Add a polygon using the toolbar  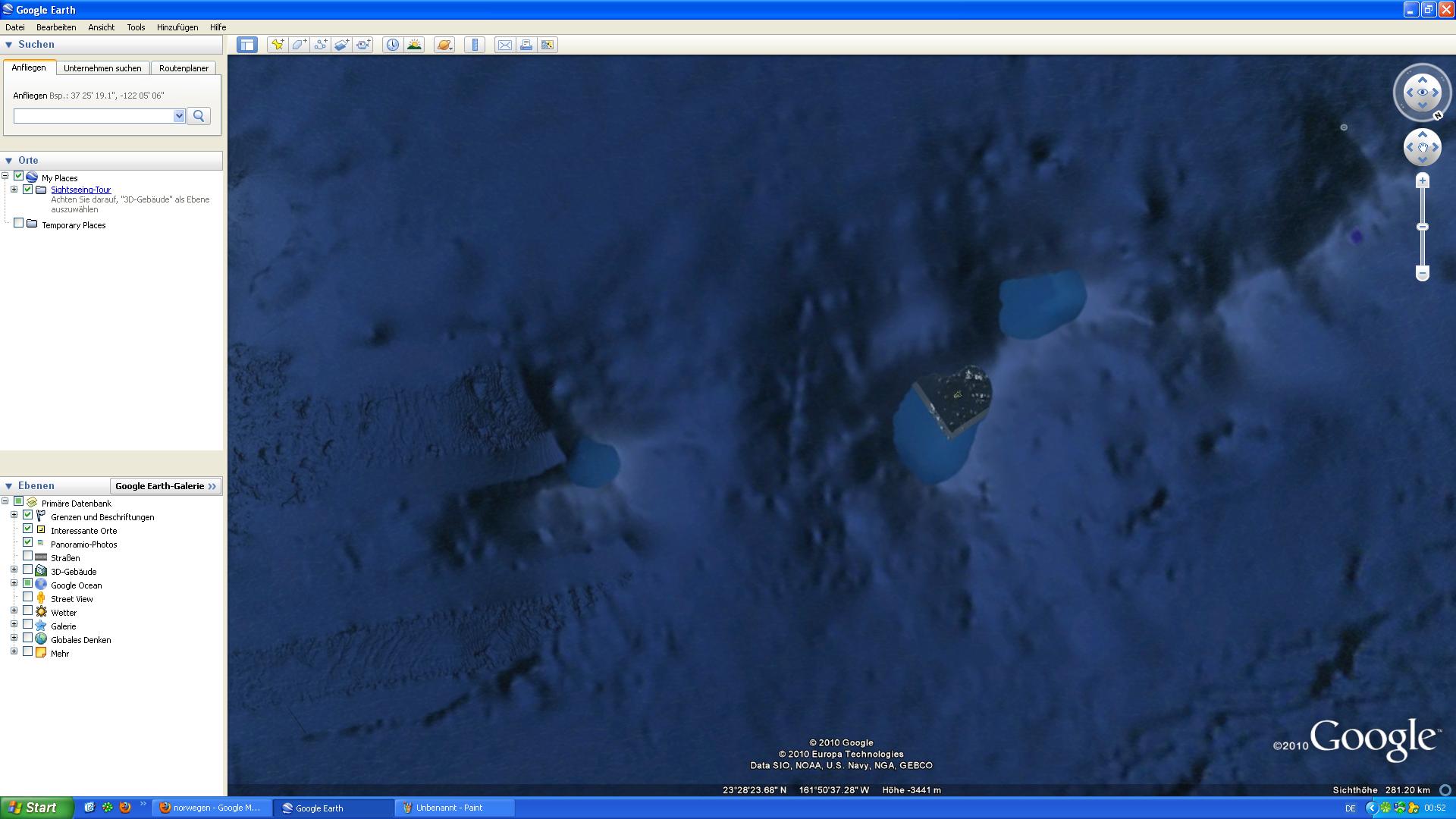pos(299,45)
